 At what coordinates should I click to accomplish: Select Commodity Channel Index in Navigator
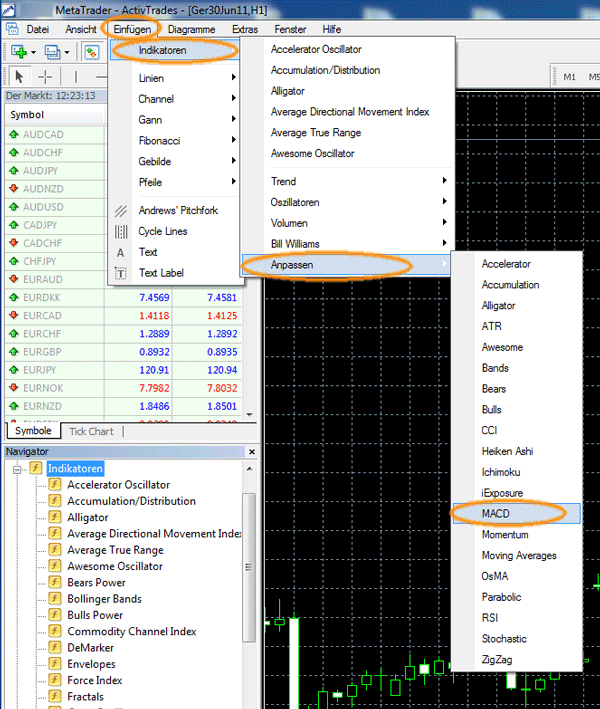pyautogui.click(x=132, y=631)
